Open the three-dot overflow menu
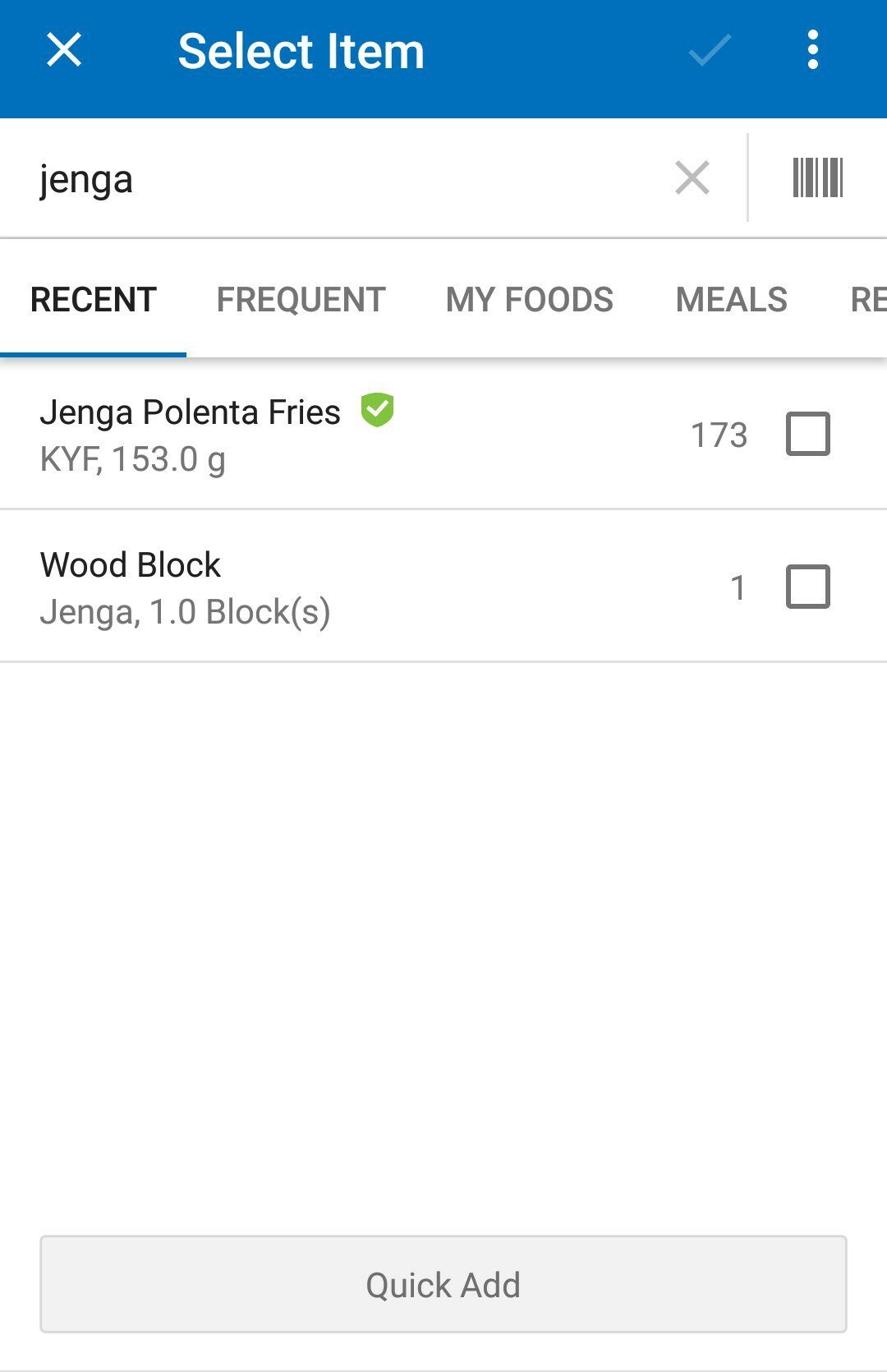 (x=812, y=50)
